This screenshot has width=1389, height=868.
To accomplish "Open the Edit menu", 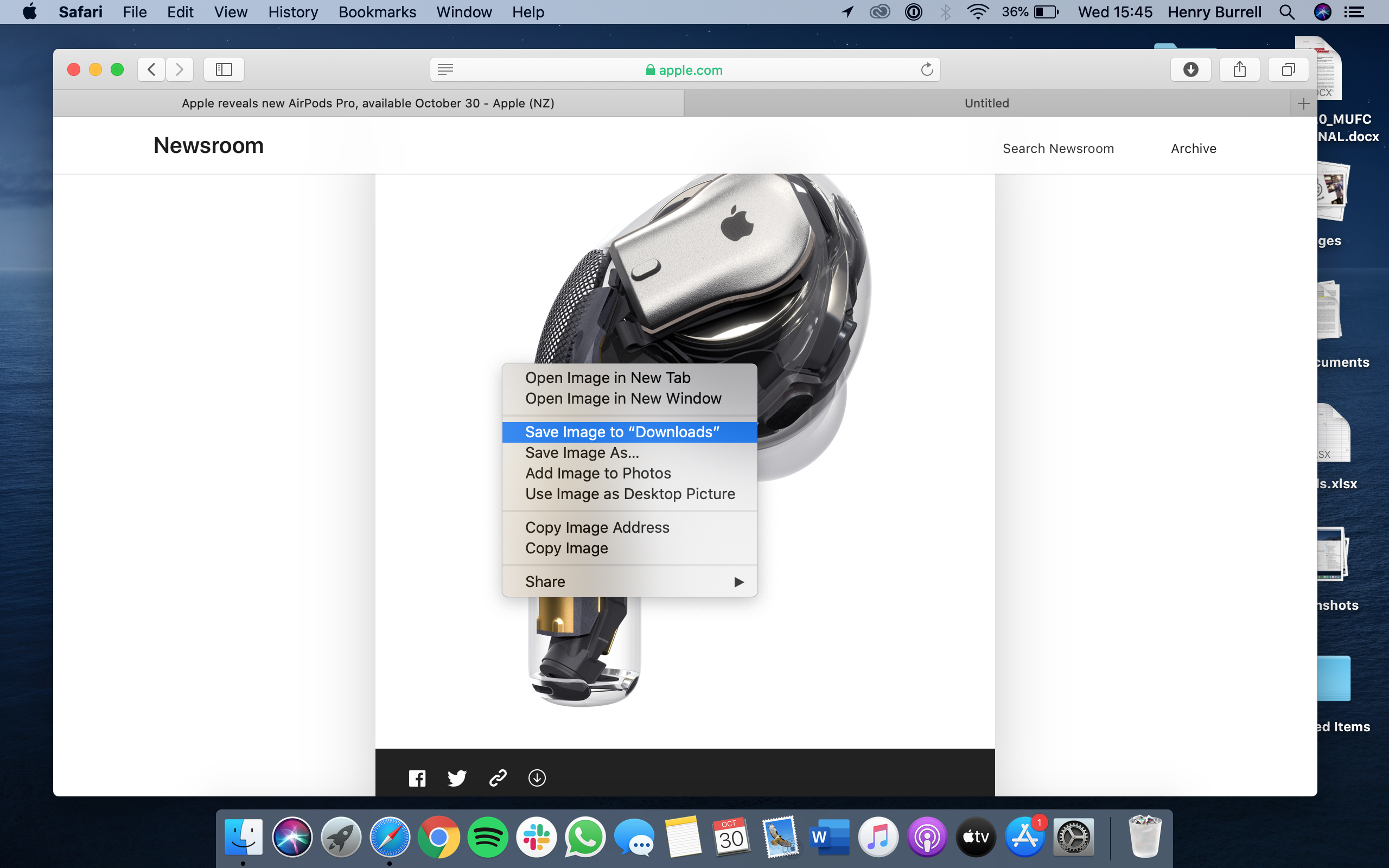I will point(180,12).
